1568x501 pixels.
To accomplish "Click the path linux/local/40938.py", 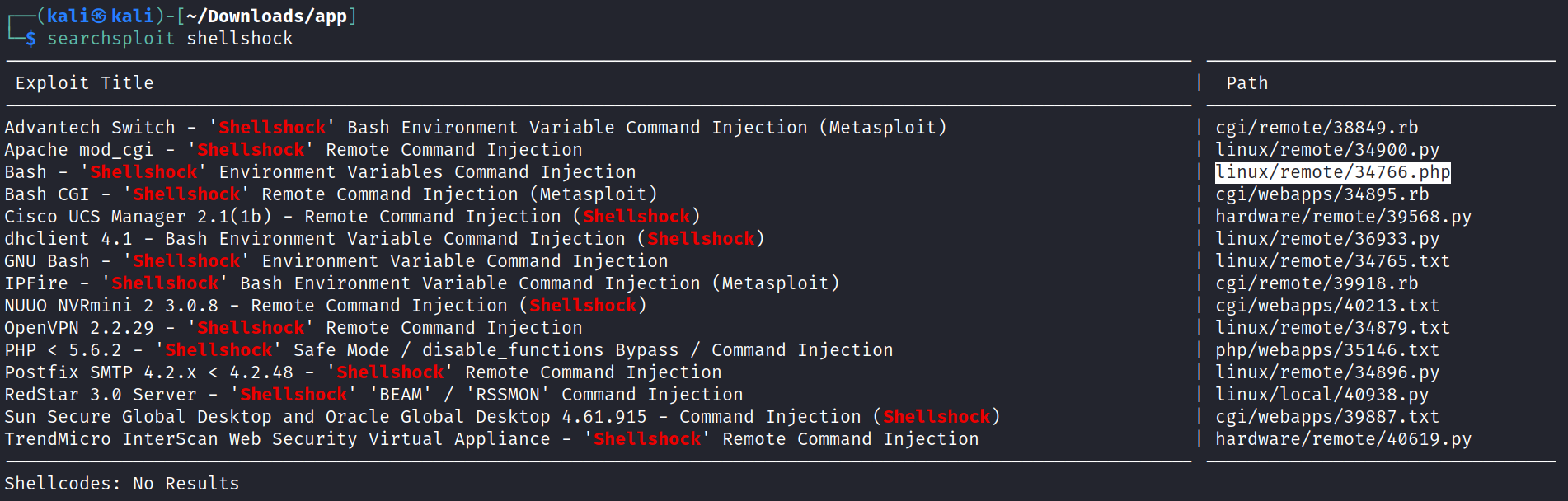I will tap(1322, 395).
